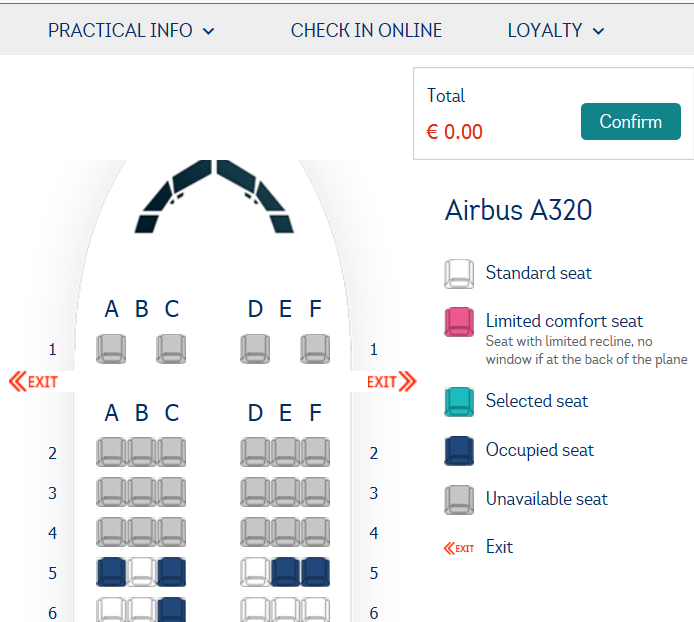Pick seat 6E in row six

[285, 610]
